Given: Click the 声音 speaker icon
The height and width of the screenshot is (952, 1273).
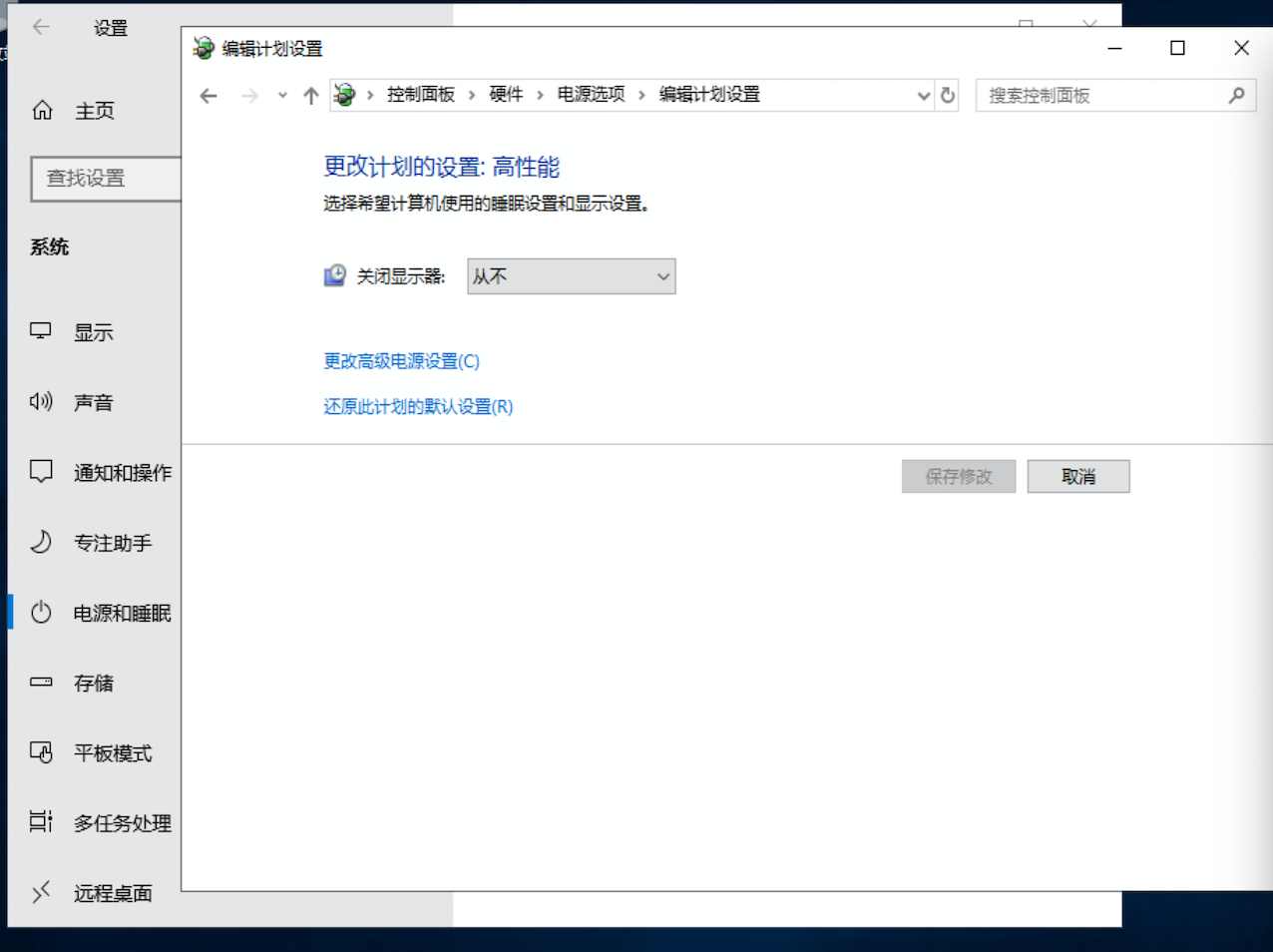Looking at the screenshot, I should pos(41,401).
